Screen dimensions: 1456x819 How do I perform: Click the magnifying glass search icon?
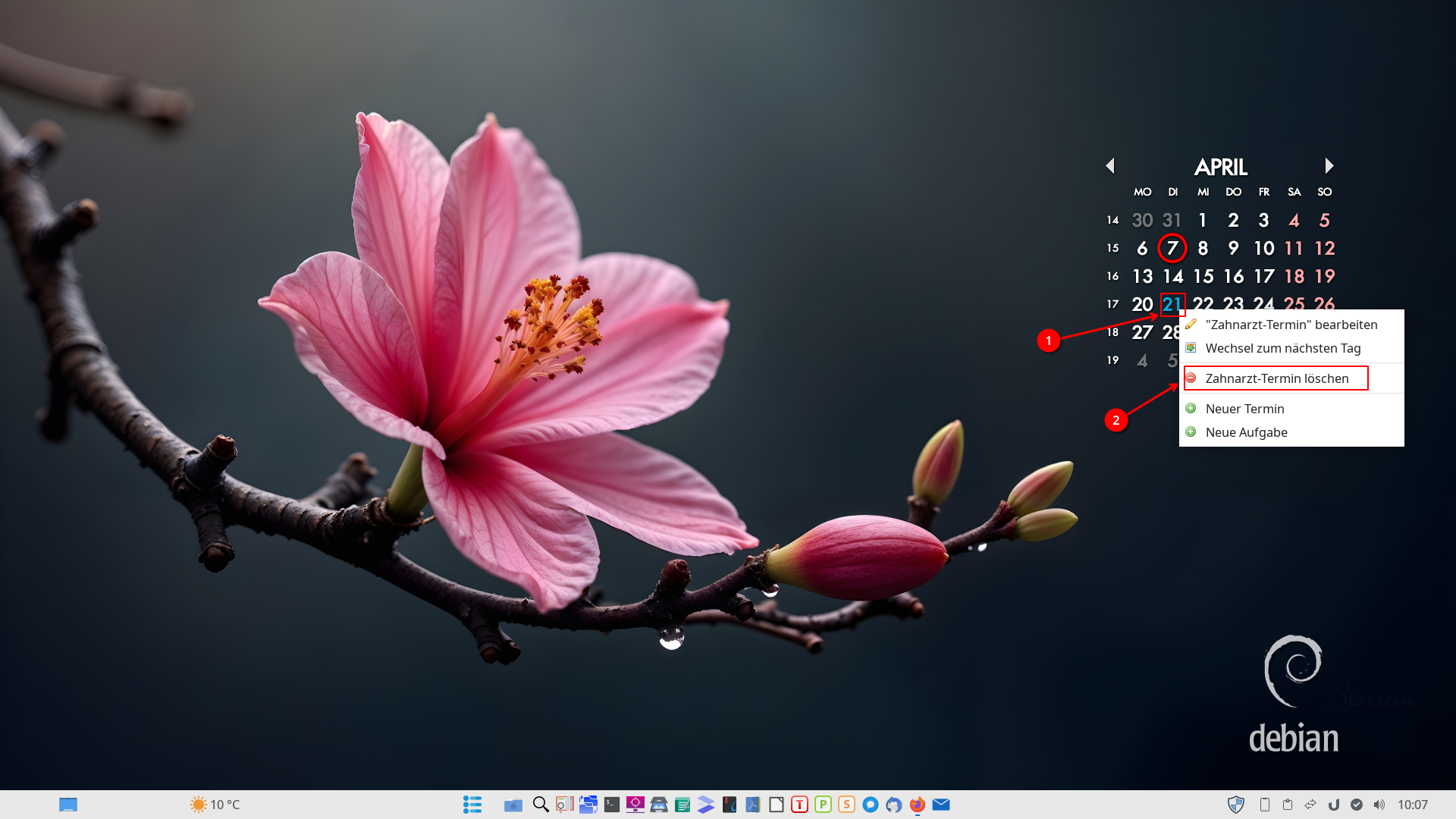tap(541, 805)
